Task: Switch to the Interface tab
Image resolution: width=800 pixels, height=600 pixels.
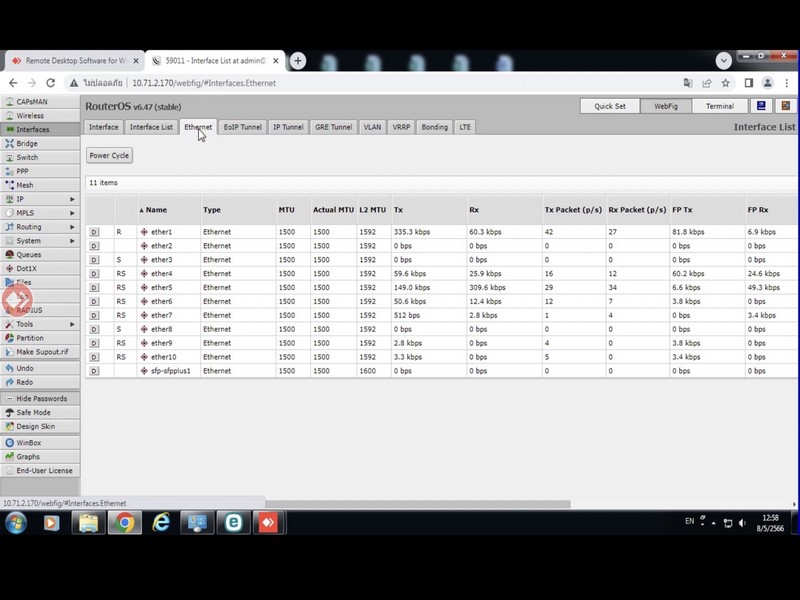Action: [x=104, y=127]
